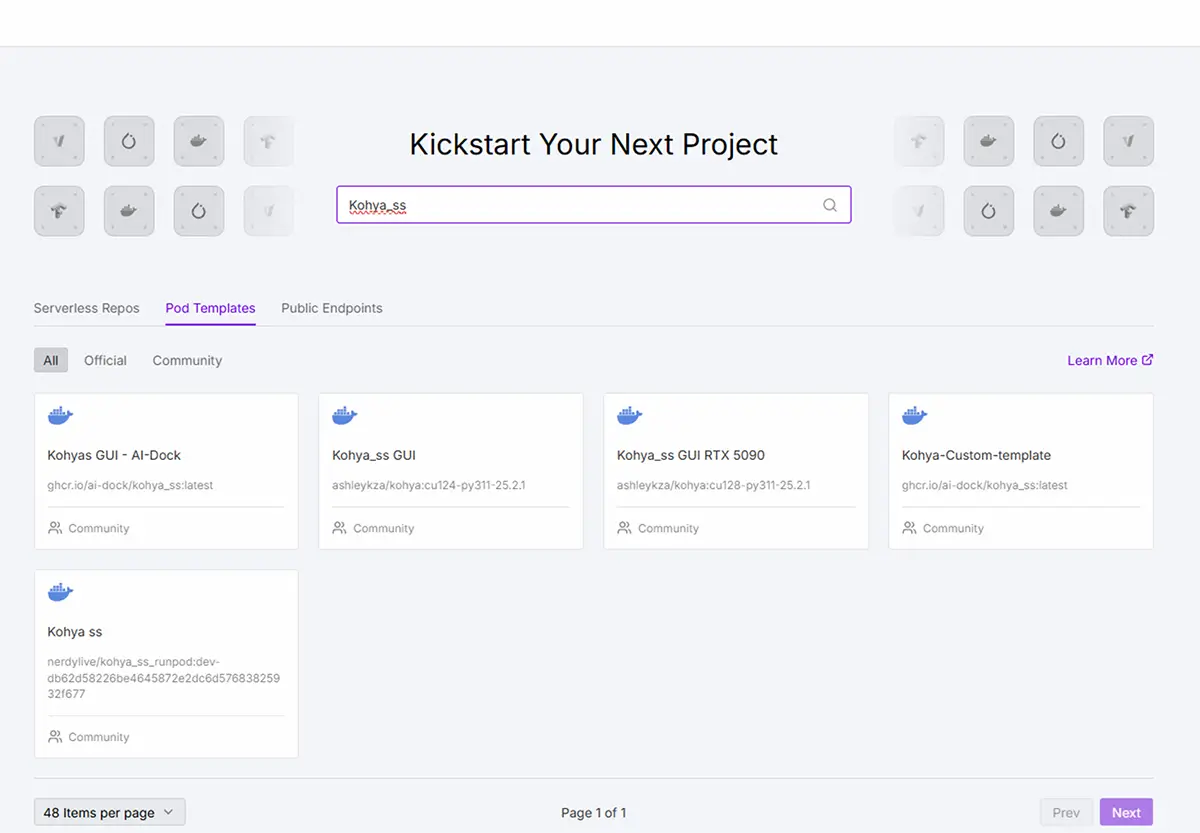Click image name under Kohyas GUI - AI-Dock
Image resolution: width=1200 pixels, height=833 pixels.
[130, 485]
